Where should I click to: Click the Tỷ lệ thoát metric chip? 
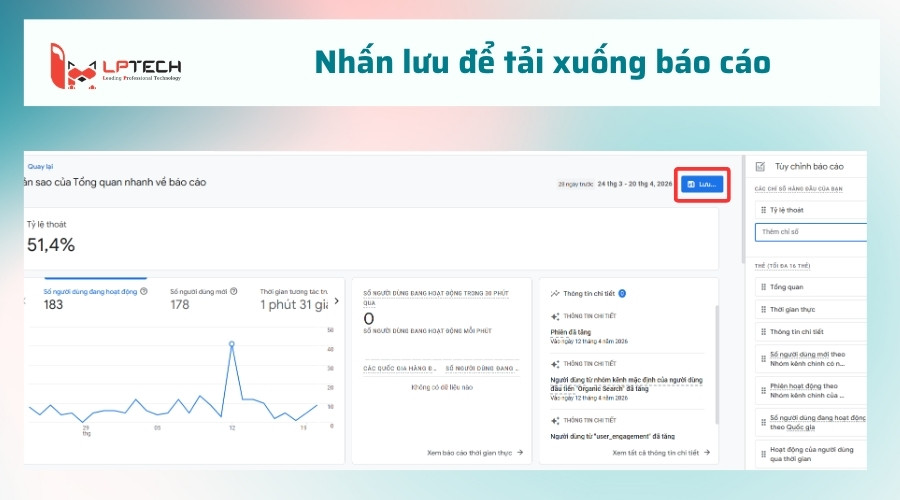coord(810,210)
